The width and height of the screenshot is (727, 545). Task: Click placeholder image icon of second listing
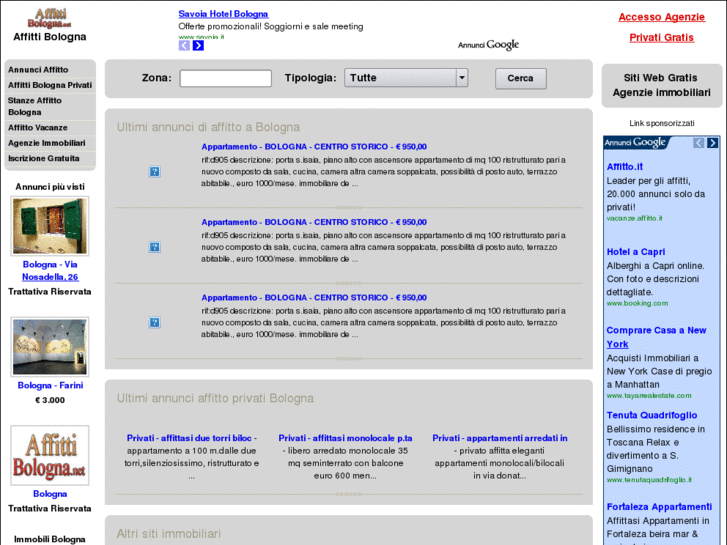tap(154, 247)
